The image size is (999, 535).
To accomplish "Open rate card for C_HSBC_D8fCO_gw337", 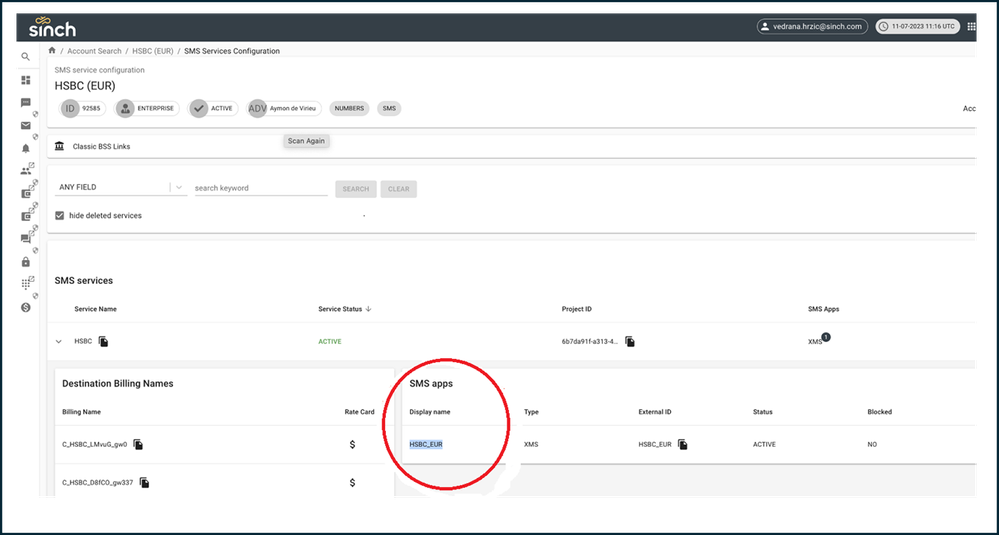I will (x=352, y=482).
